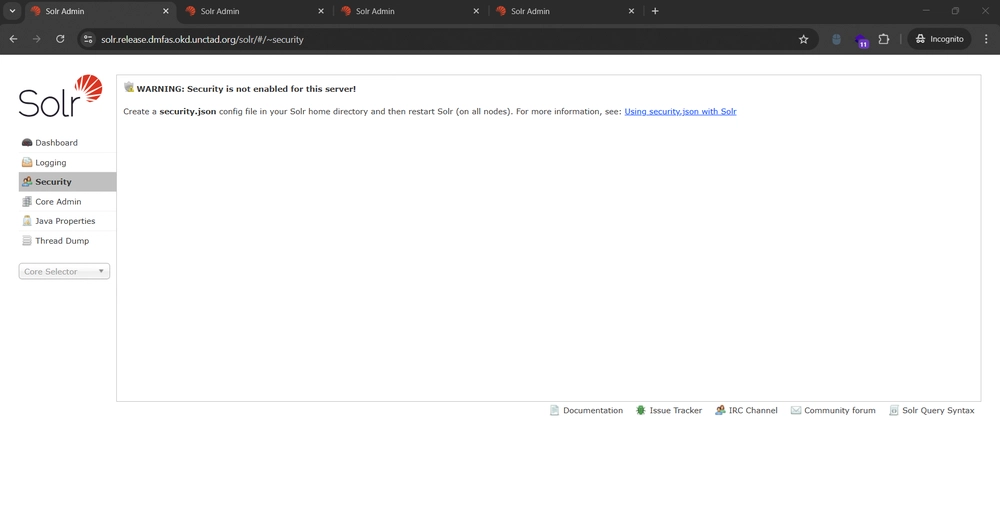Go back to previous page
The width and height of the screenshot is (1000, 528).
tap(13, 39)
